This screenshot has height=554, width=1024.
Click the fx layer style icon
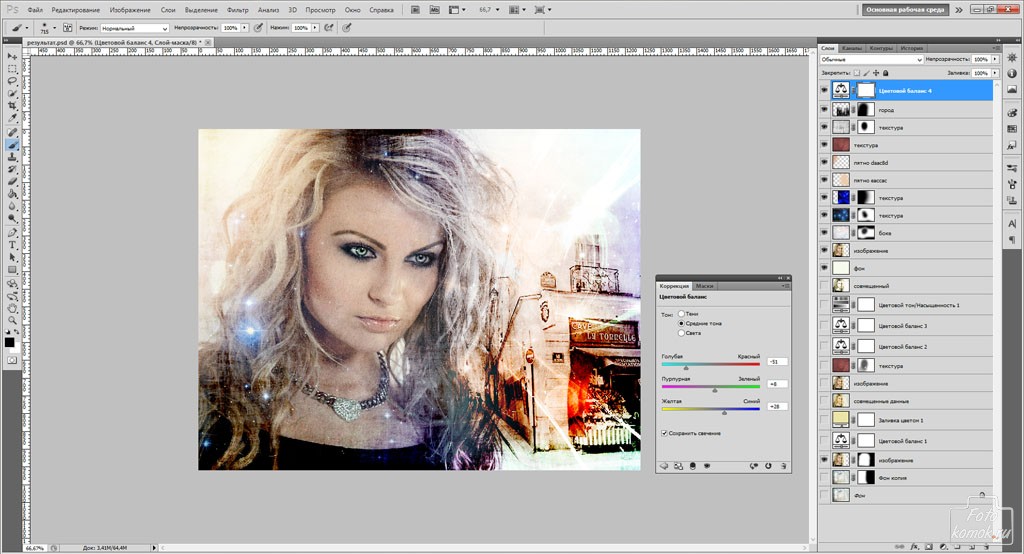coord(914,546)
